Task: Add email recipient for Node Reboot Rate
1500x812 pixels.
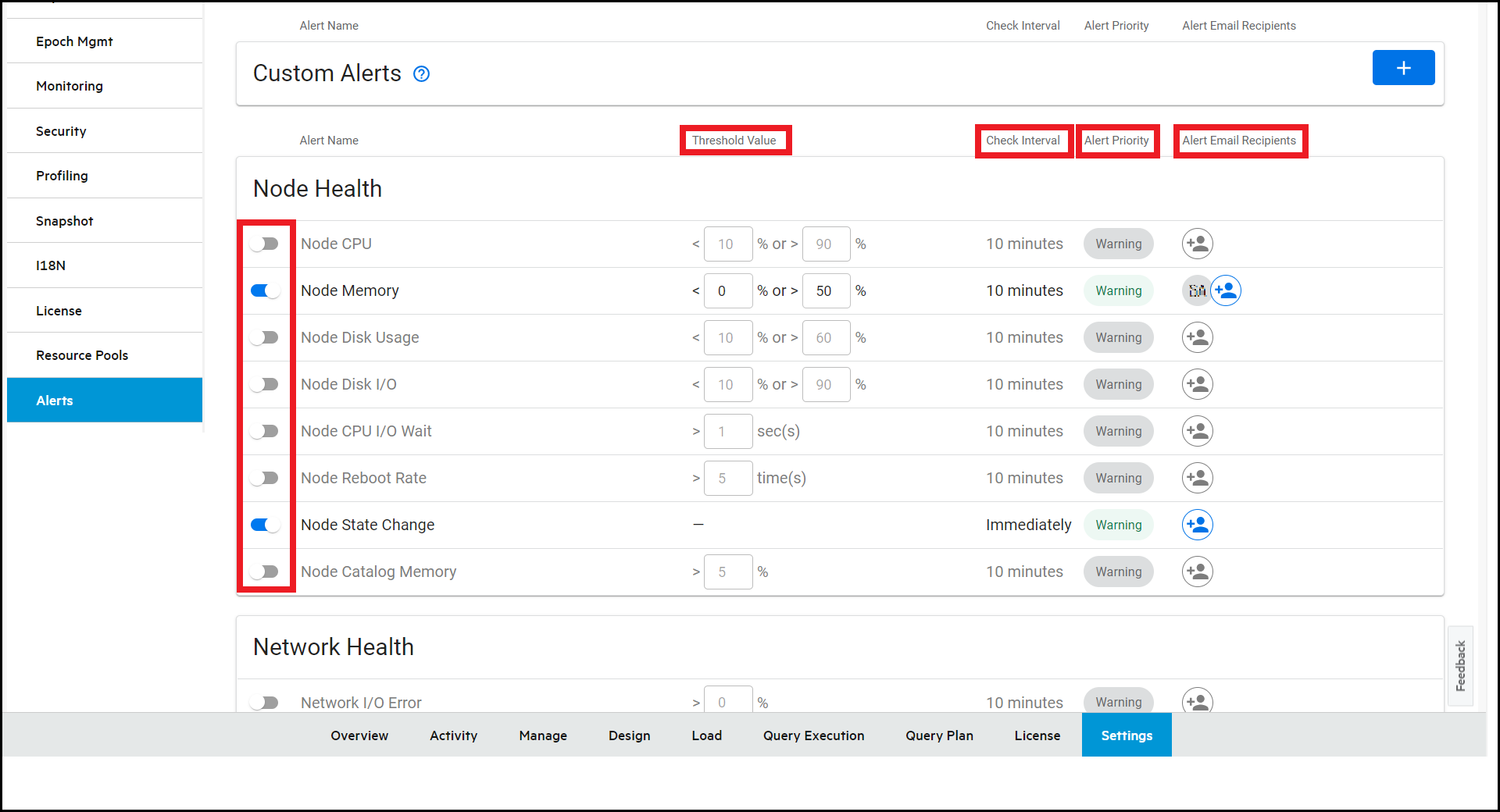Action: pos(1197,479)
